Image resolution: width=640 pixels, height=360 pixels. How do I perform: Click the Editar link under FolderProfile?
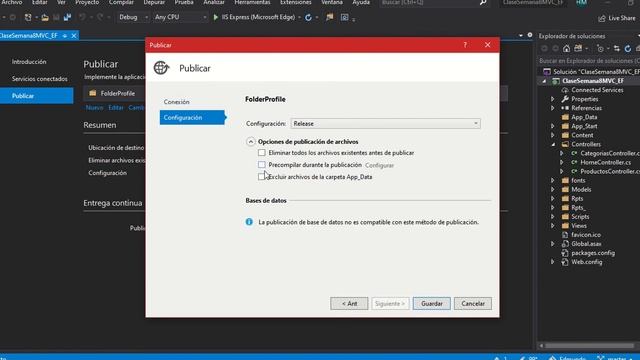116,107
